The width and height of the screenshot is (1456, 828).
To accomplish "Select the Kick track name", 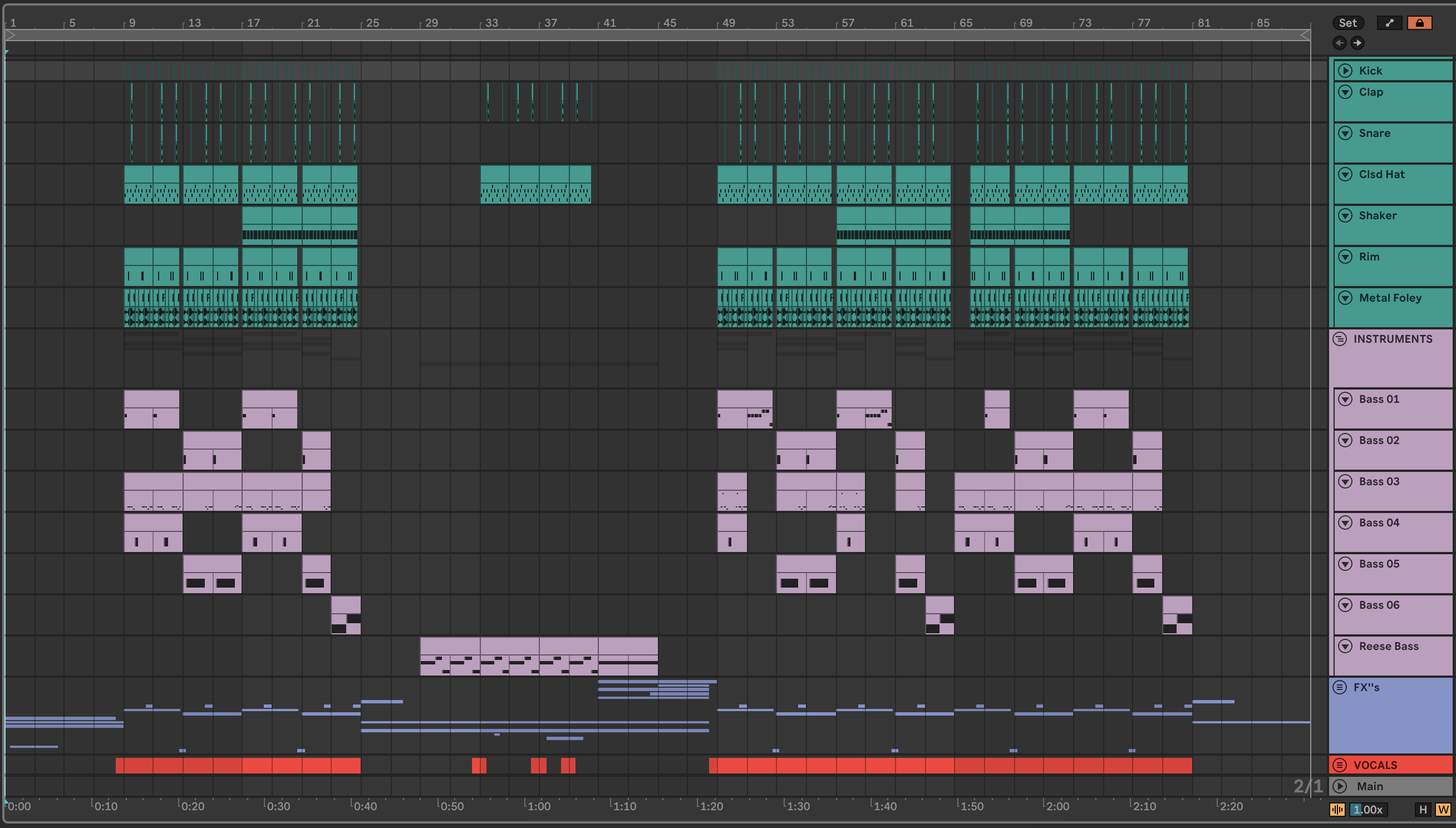I will point(1370,71).
